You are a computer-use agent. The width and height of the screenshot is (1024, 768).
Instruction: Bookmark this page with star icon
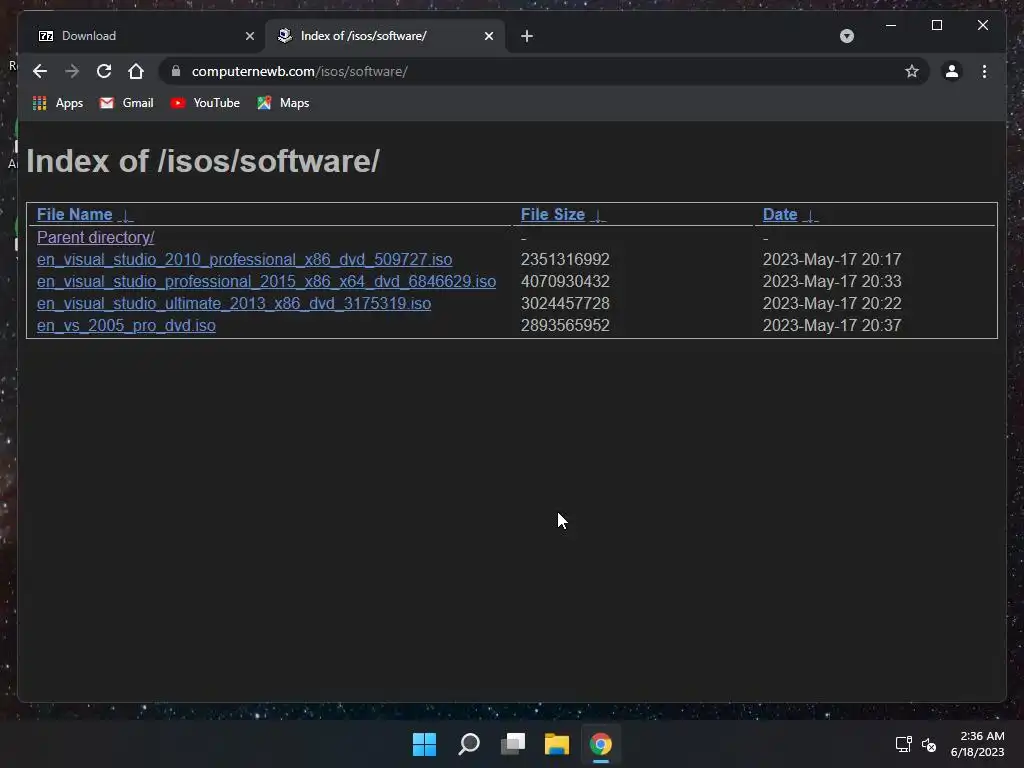pyautogui.click(x=912, y=71)
